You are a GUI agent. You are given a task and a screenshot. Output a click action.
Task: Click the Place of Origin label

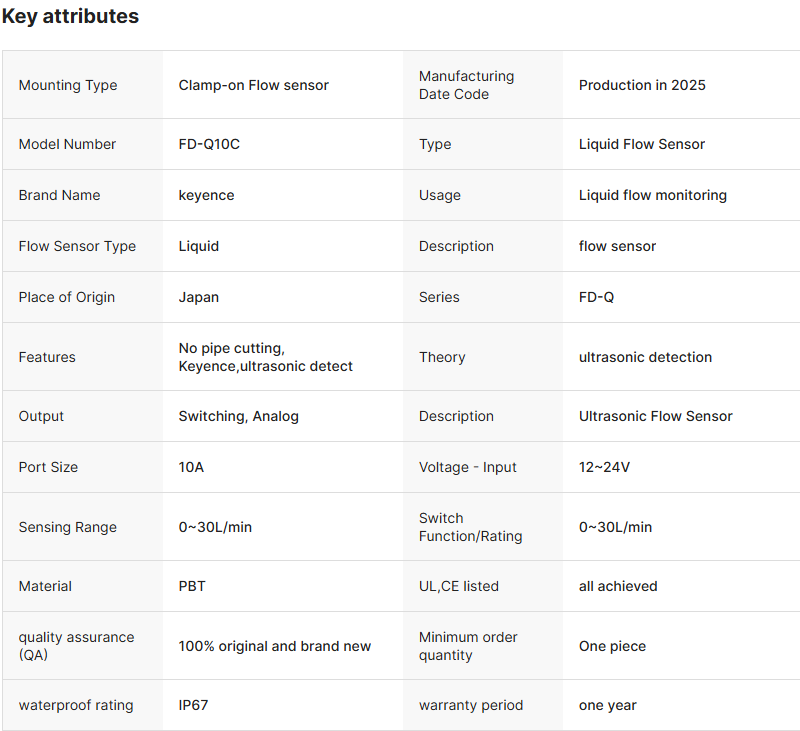[x=67, y=297]
